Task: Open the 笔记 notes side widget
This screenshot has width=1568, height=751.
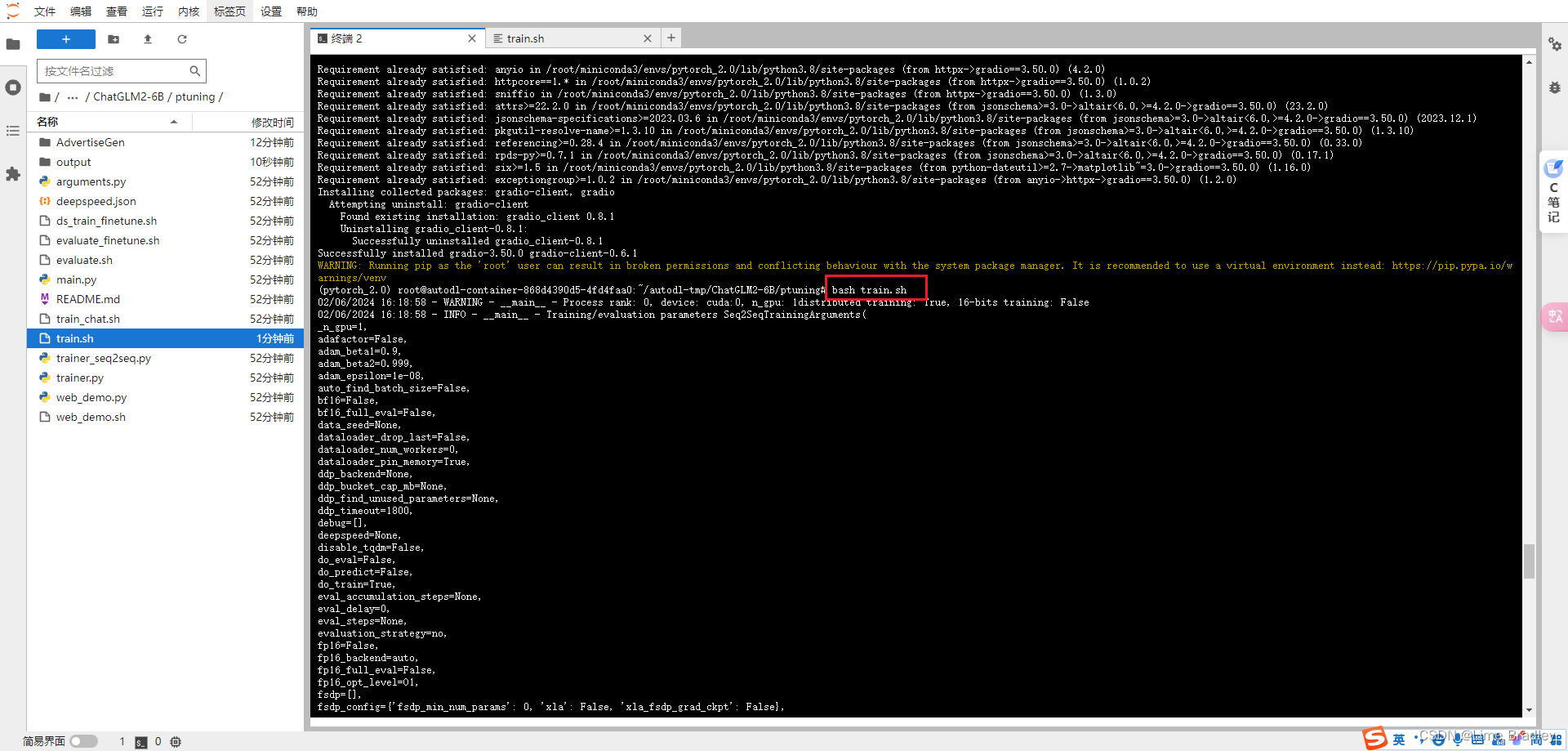Action: [1553, 193]
